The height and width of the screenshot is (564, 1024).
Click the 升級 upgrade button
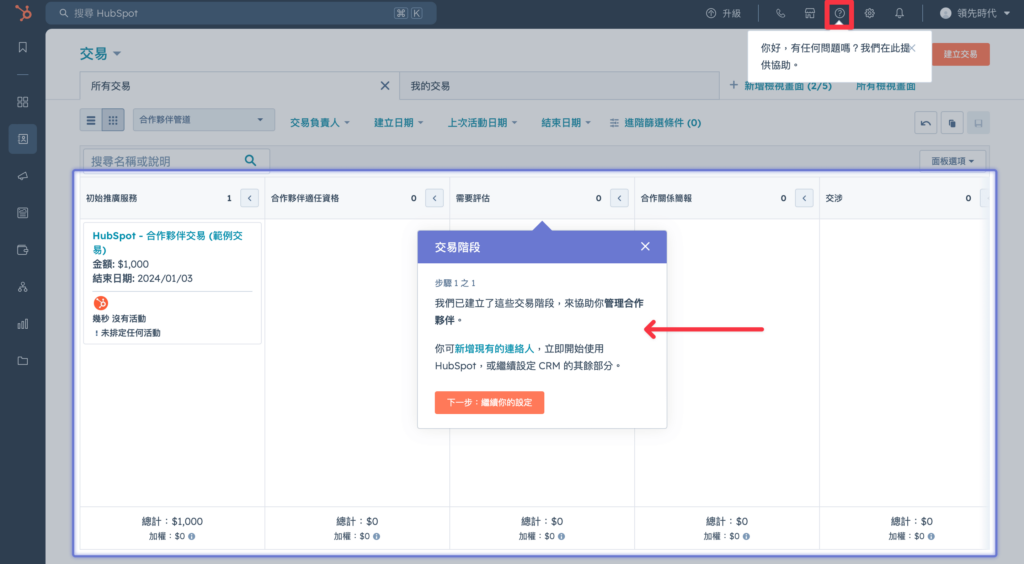(724, 13)
